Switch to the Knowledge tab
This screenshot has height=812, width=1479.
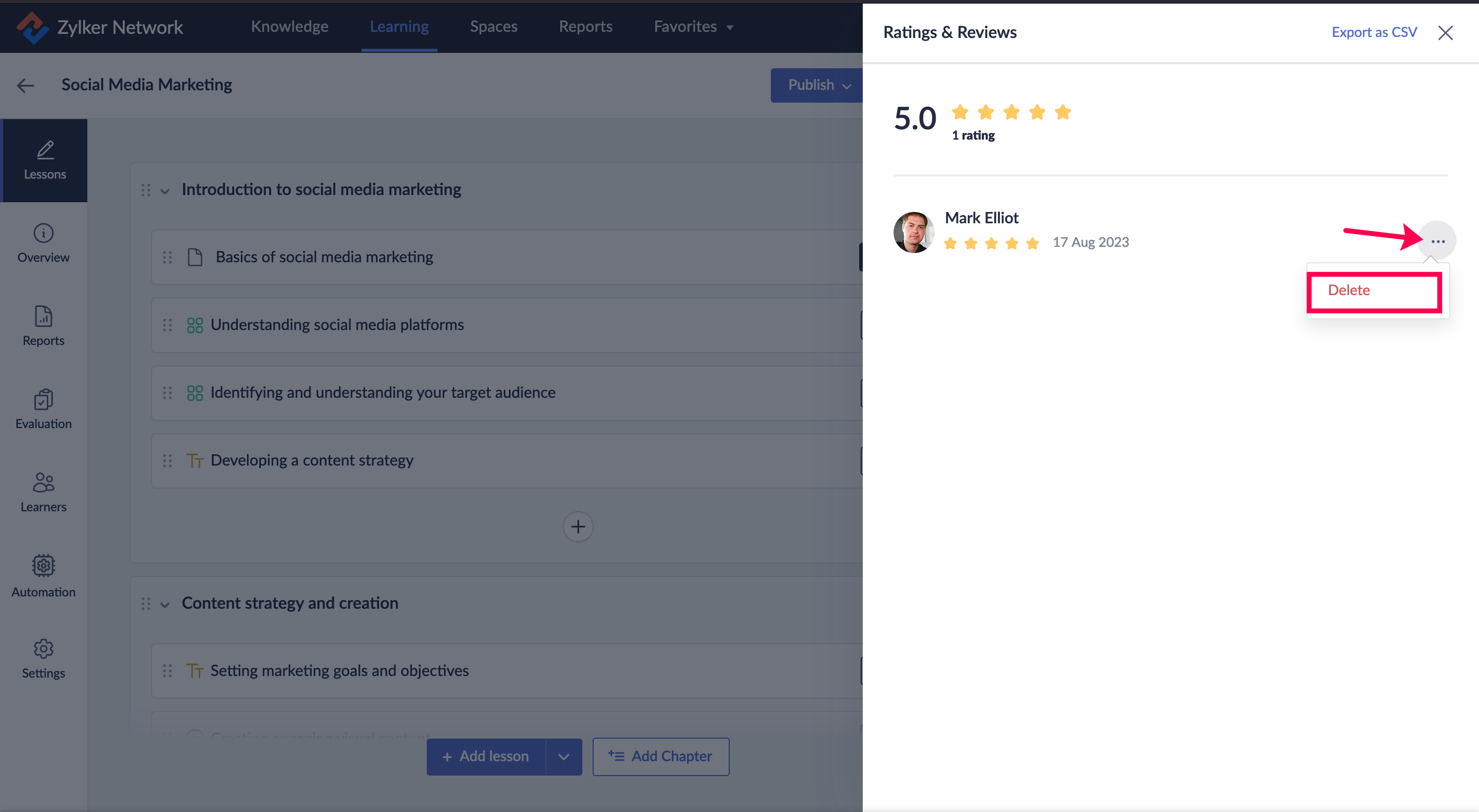(x=289, y=27)
